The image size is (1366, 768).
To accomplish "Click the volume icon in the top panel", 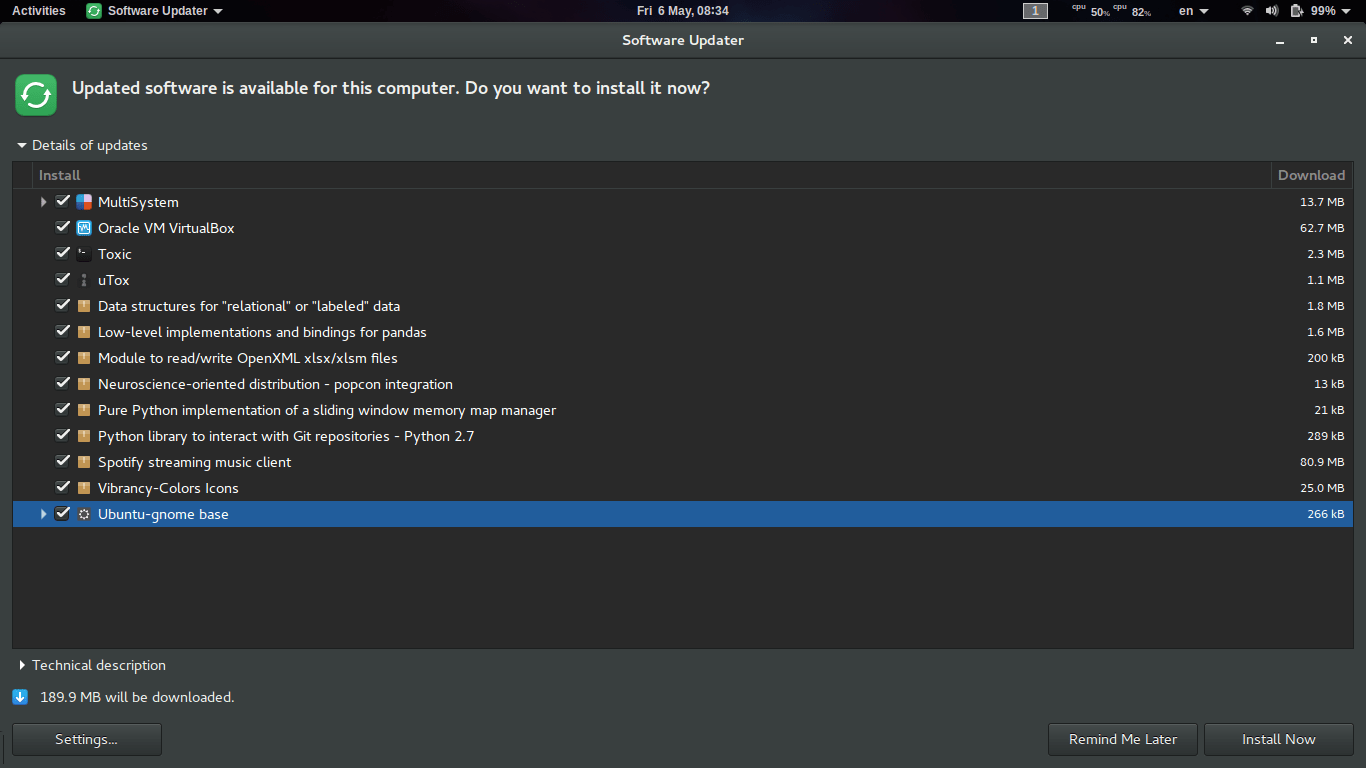I will click(x=1270, y=11).
